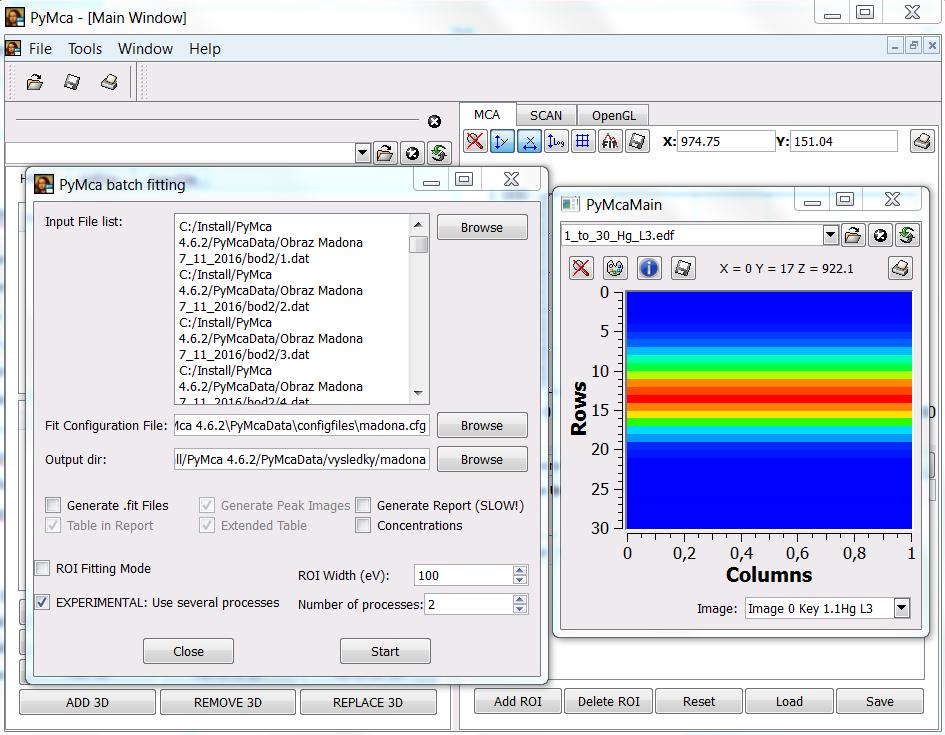Toggle the Generate Peak Images checkbox
Image resolution: width=945 pixels, height=735 pixels.
(207, 505)
